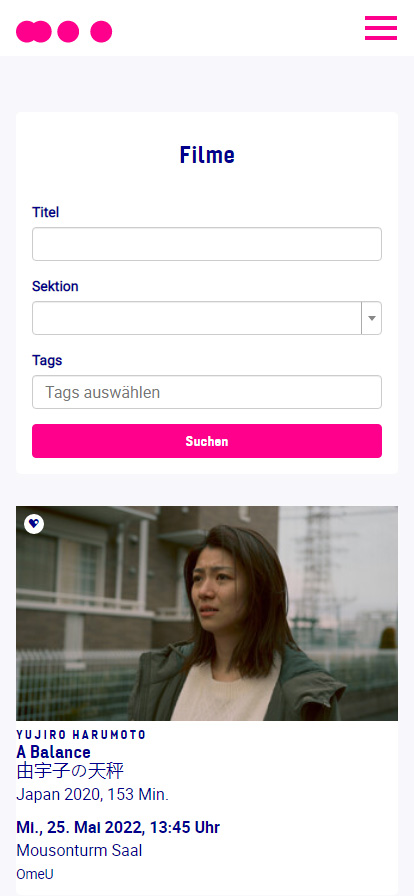This screenshot has width=414, height=896.
Task: Click the Sektion field label
Action: pyautogui.click(x=55, y=286)
